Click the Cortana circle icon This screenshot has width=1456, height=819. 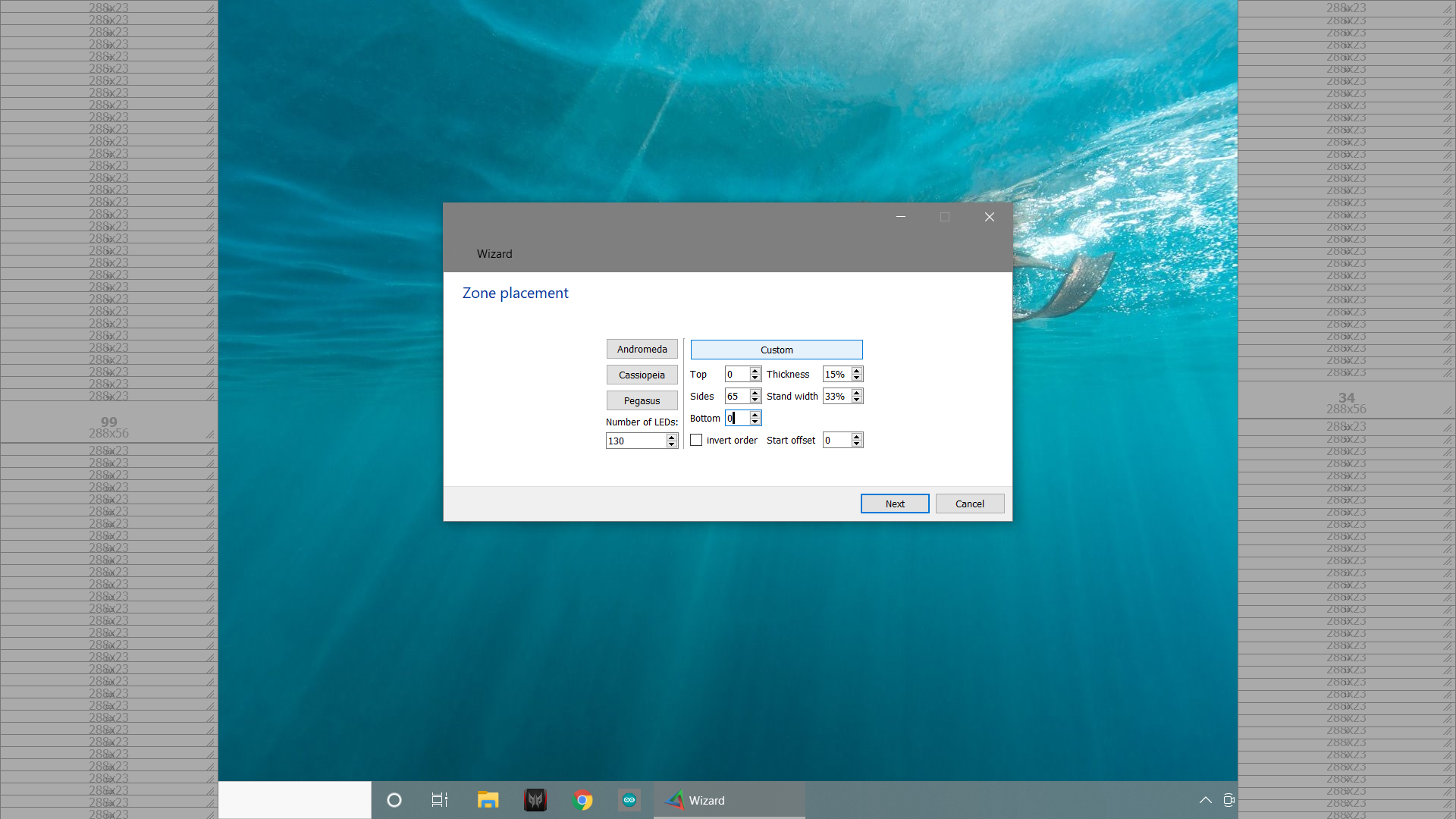click(394, 800)
